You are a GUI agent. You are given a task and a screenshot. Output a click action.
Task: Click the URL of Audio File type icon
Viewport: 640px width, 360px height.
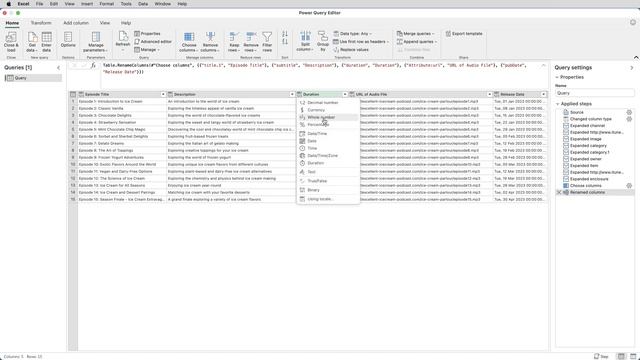(352, 94)
